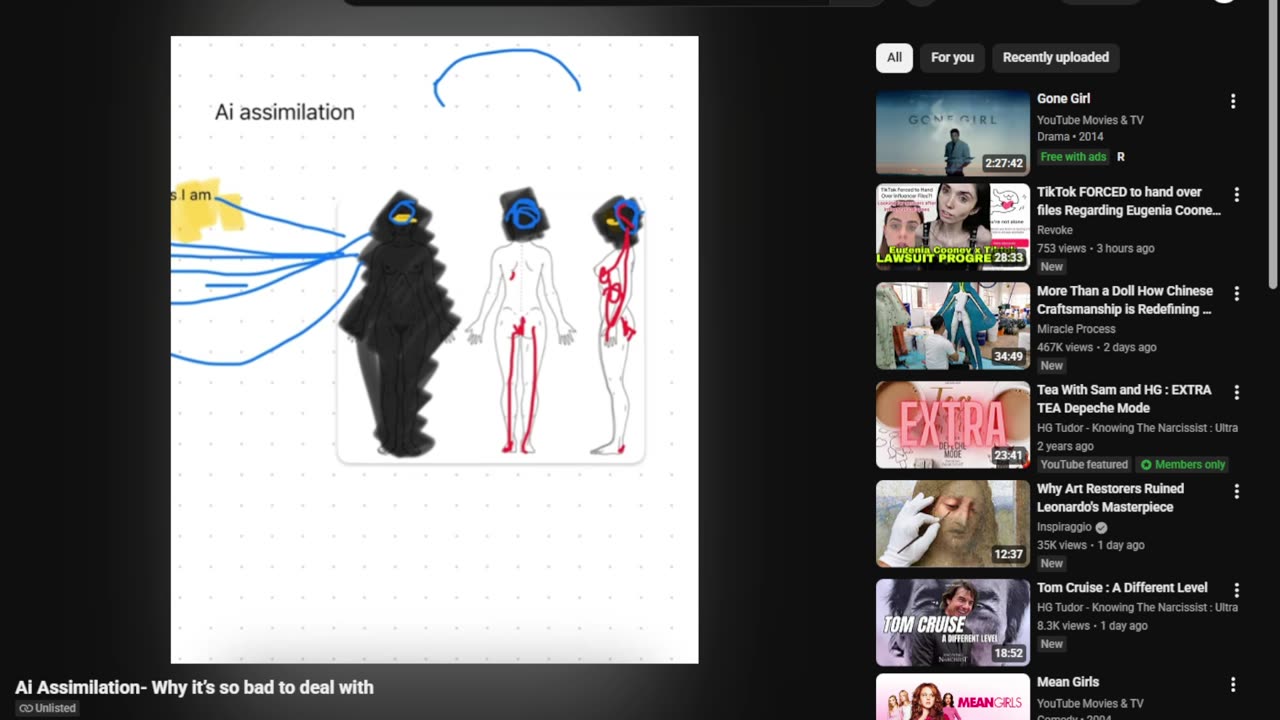Open Gone Girl movie thumbnail
1280x720 pixels.
click(x=953, y=133)
